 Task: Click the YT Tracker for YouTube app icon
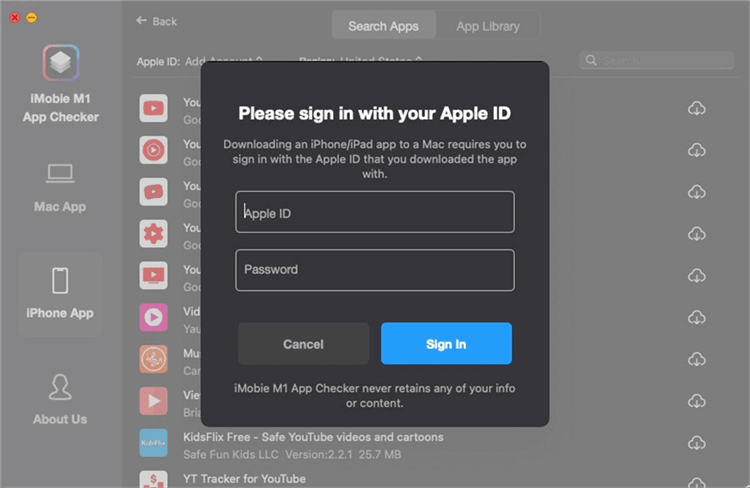pyautogui.click(x=154, y=479)
